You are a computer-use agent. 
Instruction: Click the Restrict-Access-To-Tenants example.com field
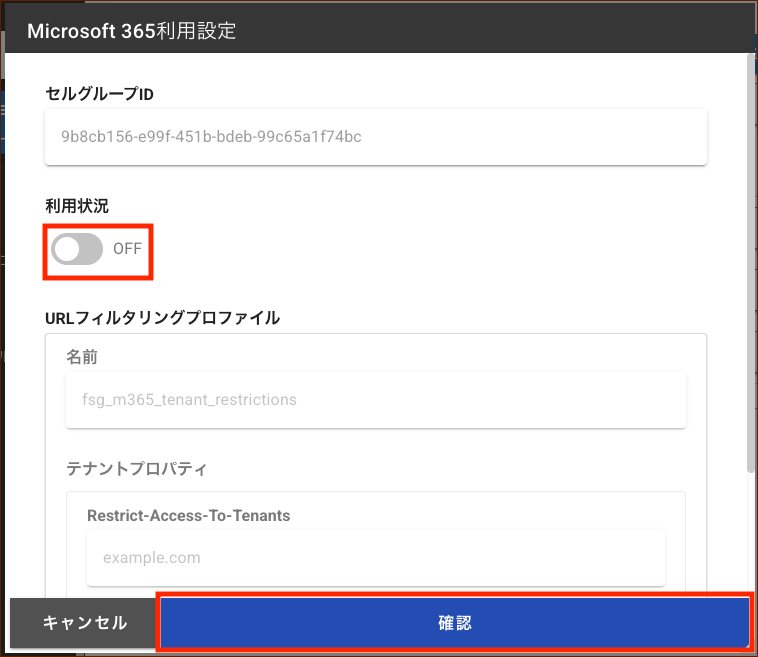(376, 558)
